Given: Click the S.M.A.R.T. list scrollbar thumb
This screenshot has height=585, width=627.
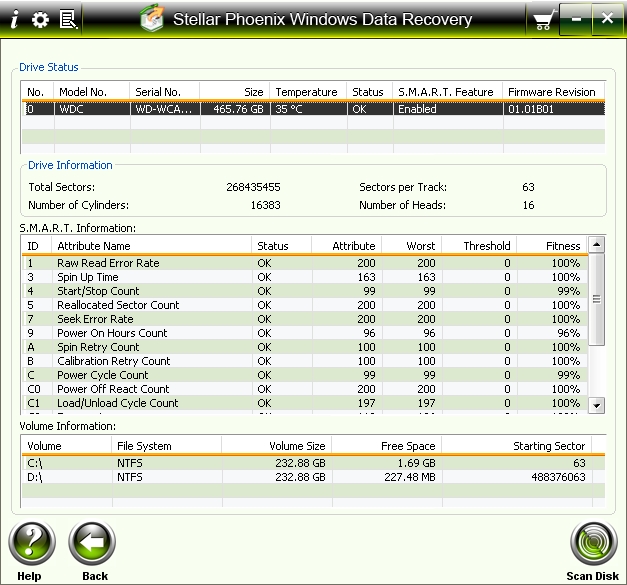Looking at the screenshot, I should 597,299.
